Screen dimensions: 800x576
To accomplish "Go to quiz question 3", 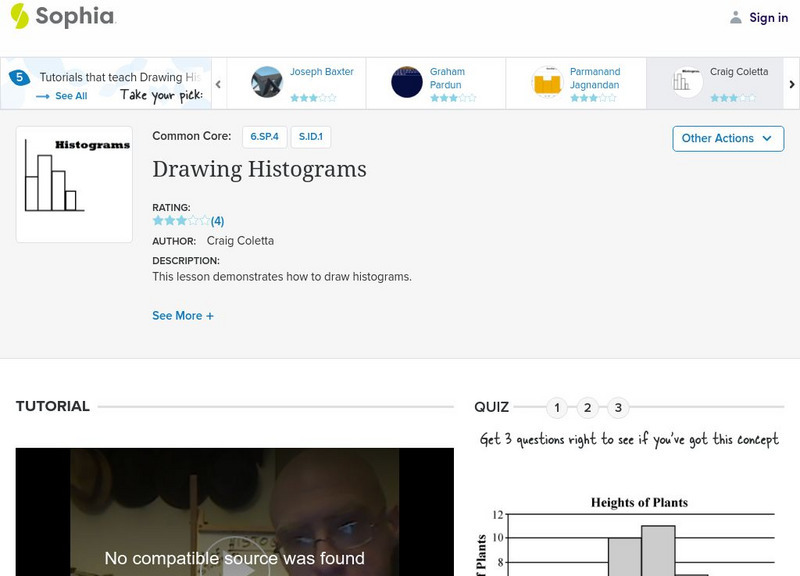I will click(x=619, y=407).
